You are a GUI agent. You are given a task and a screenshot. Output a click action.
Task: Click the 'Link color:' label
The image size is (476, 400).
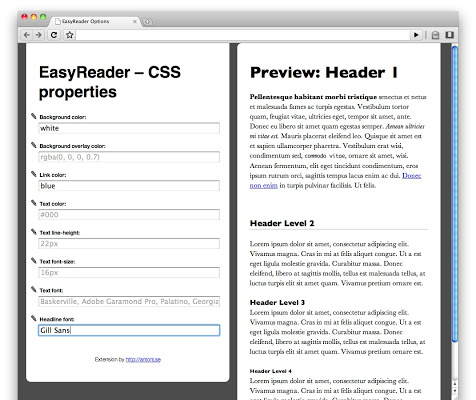tap(53, 175)
